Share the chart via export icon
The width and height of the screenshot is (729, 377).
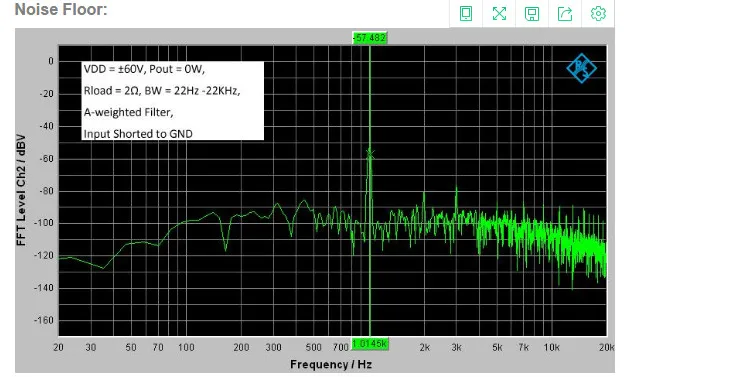pyautogui.click(x=565, y=13)
